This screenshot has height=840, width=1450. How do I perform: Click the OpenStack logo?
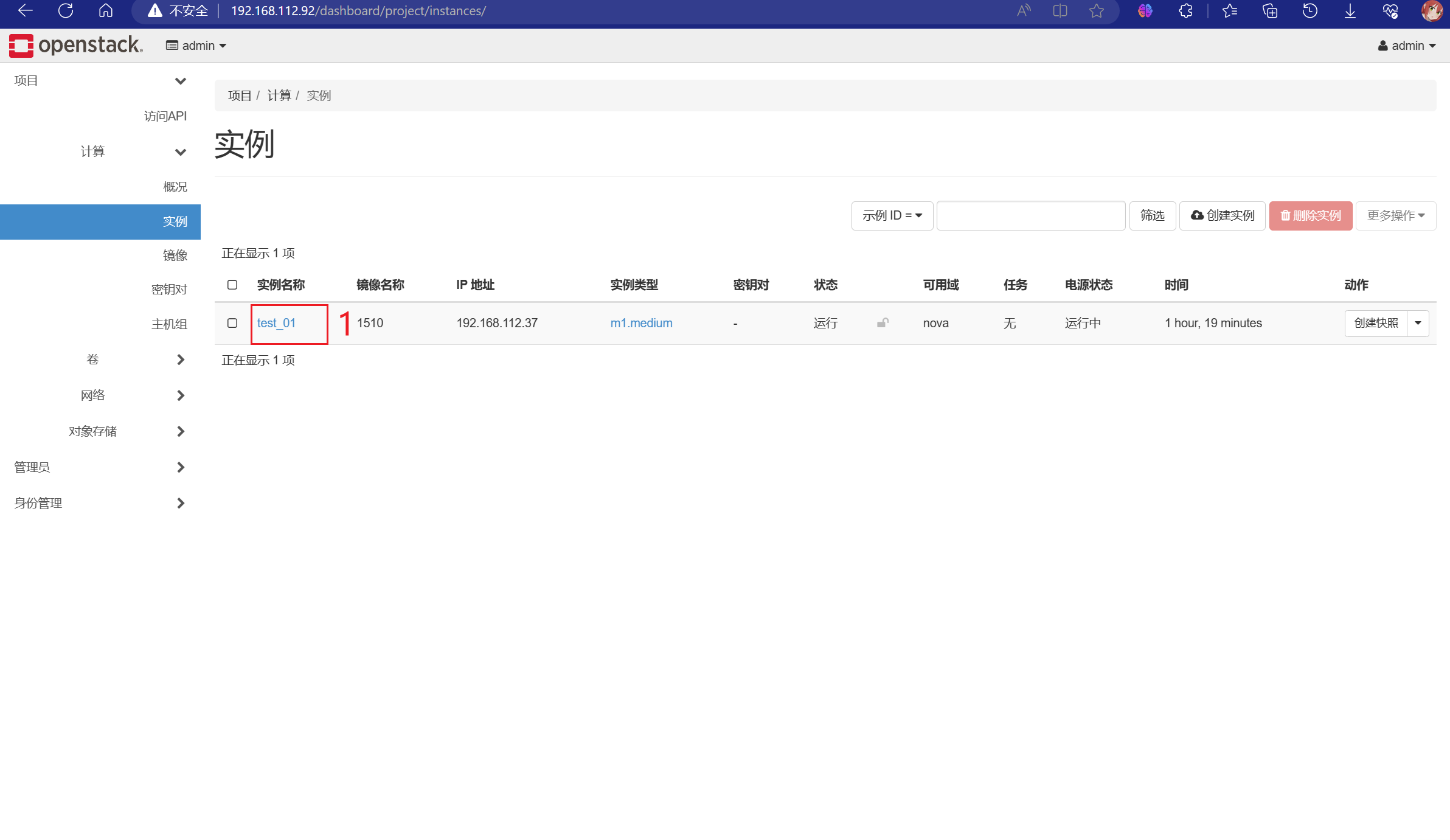click(x=74, y=45)
